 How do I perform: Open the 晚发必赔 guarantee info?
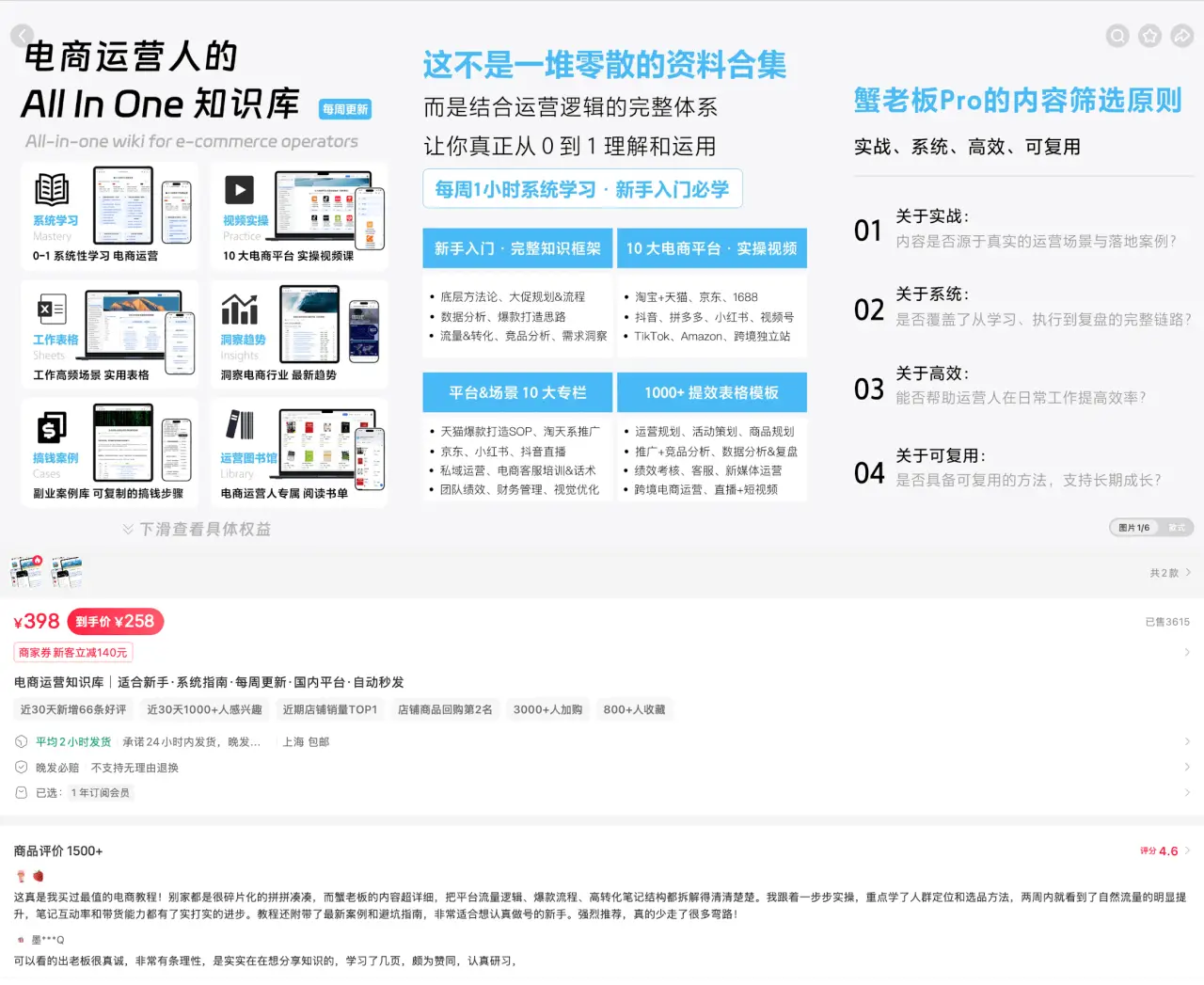click(x=57, y=768)
